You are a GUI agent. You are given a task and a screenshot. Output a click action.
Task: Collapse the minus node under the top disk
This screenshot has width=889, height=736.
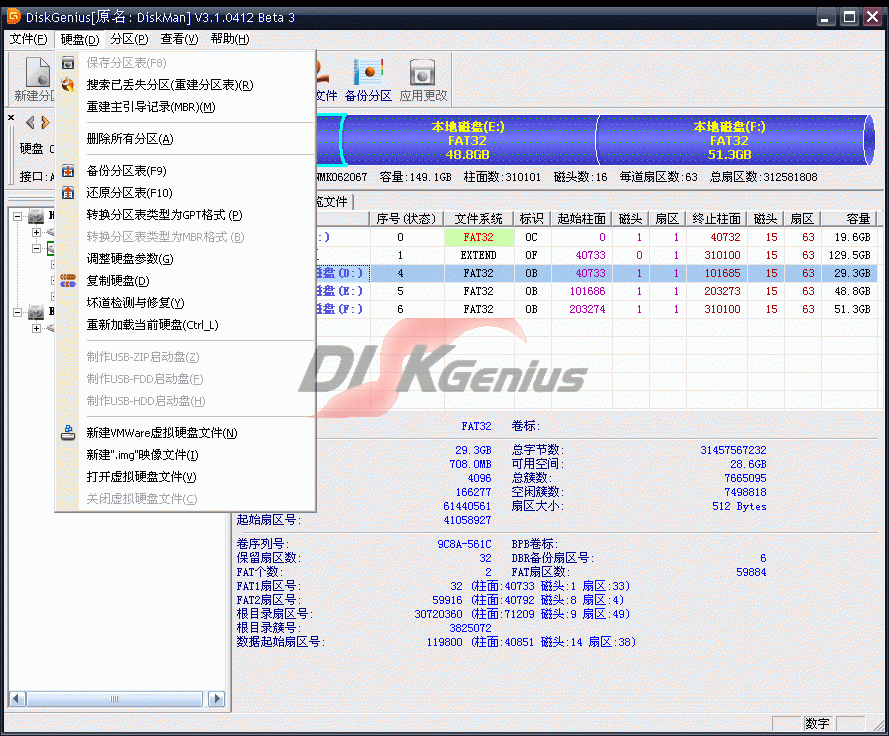[36, 248]
